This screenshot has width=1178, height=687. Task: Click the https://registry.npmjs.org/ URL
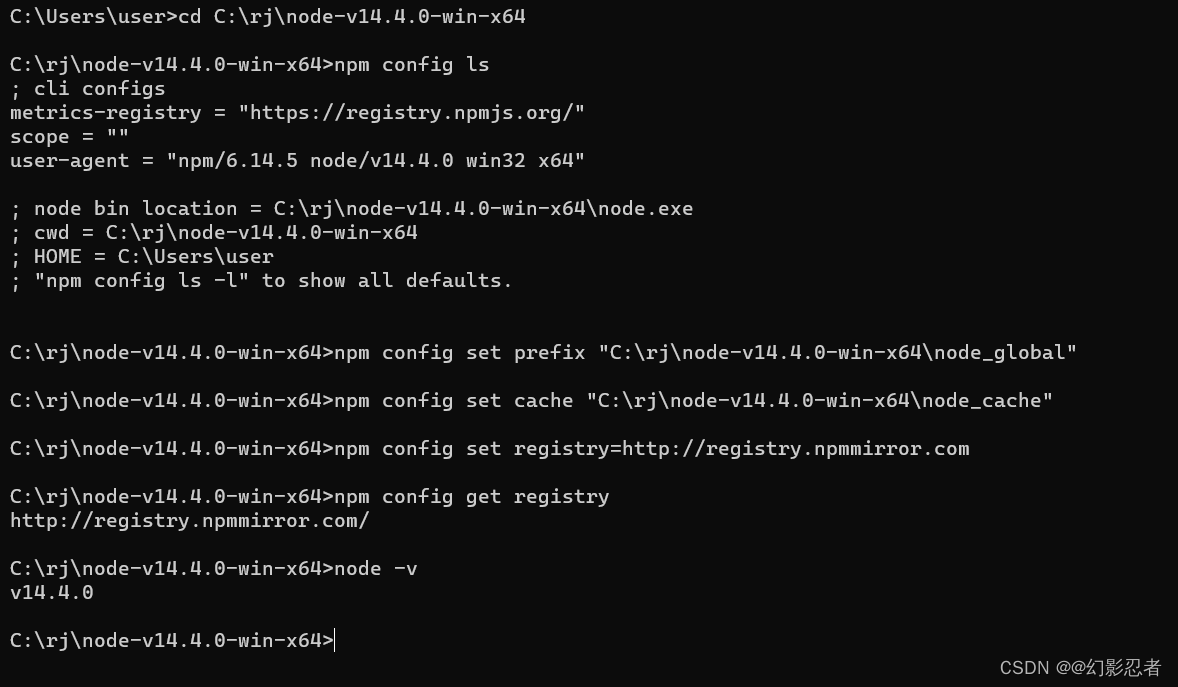click(411, 113)
